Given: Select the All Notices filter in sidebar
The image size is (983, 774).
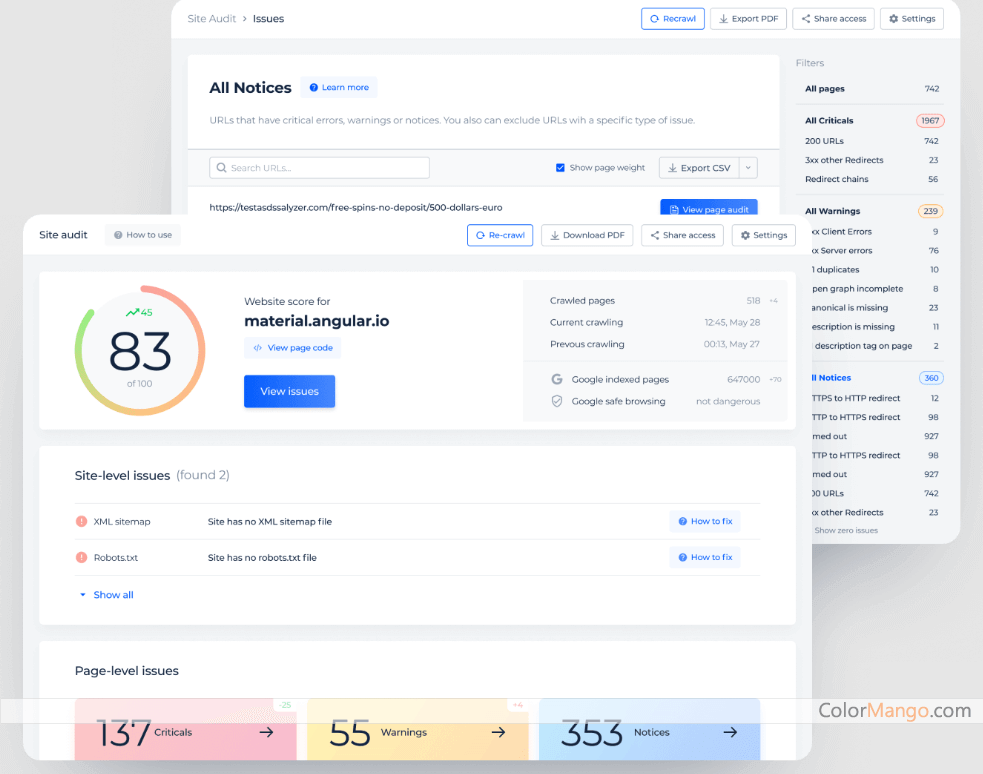Looking at the screenshot, I should [x=831, y=378].
